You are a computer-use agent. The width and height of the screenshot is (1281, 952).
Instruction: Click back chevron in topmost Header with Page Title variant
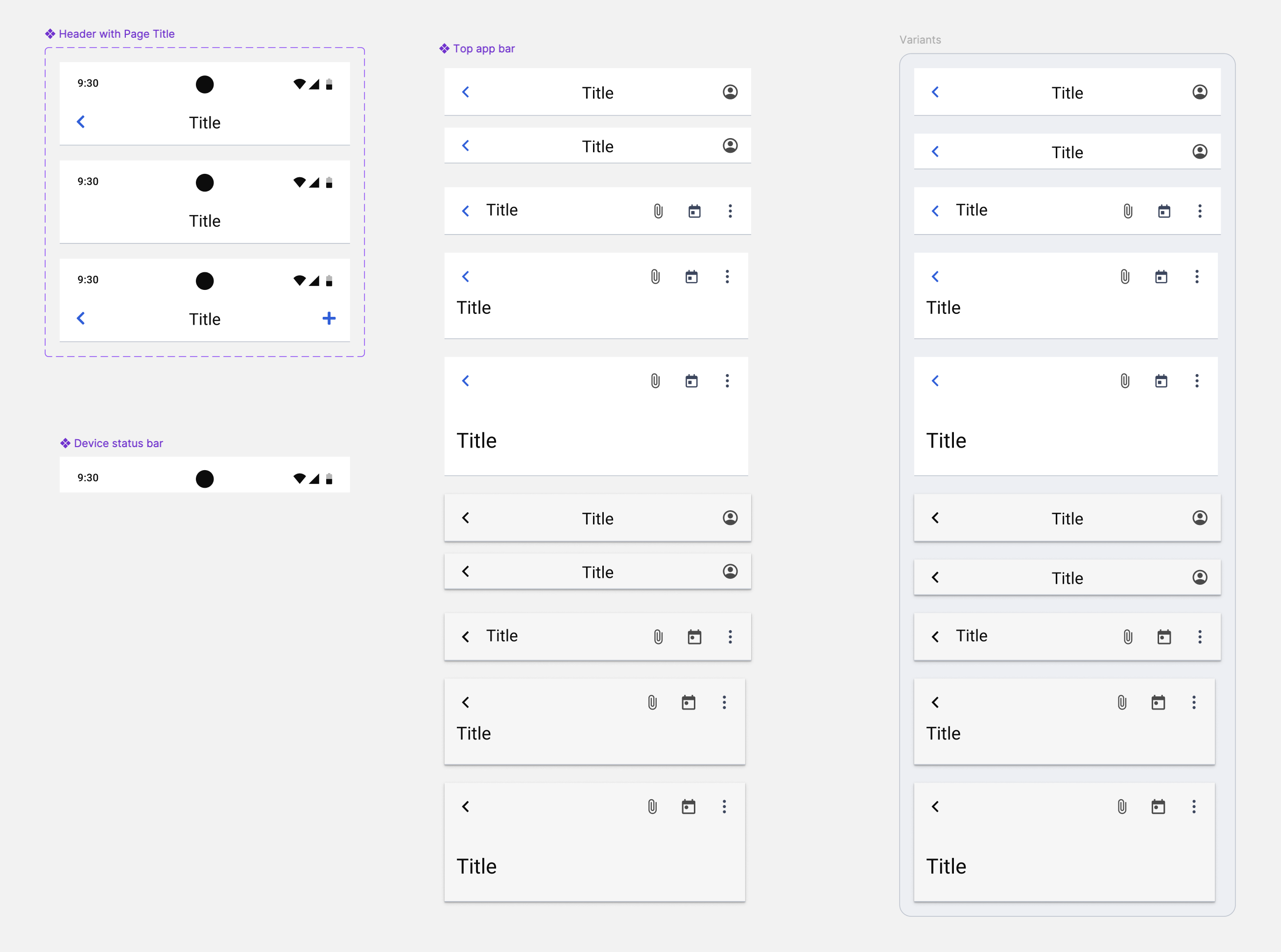(x=81, y=121)
